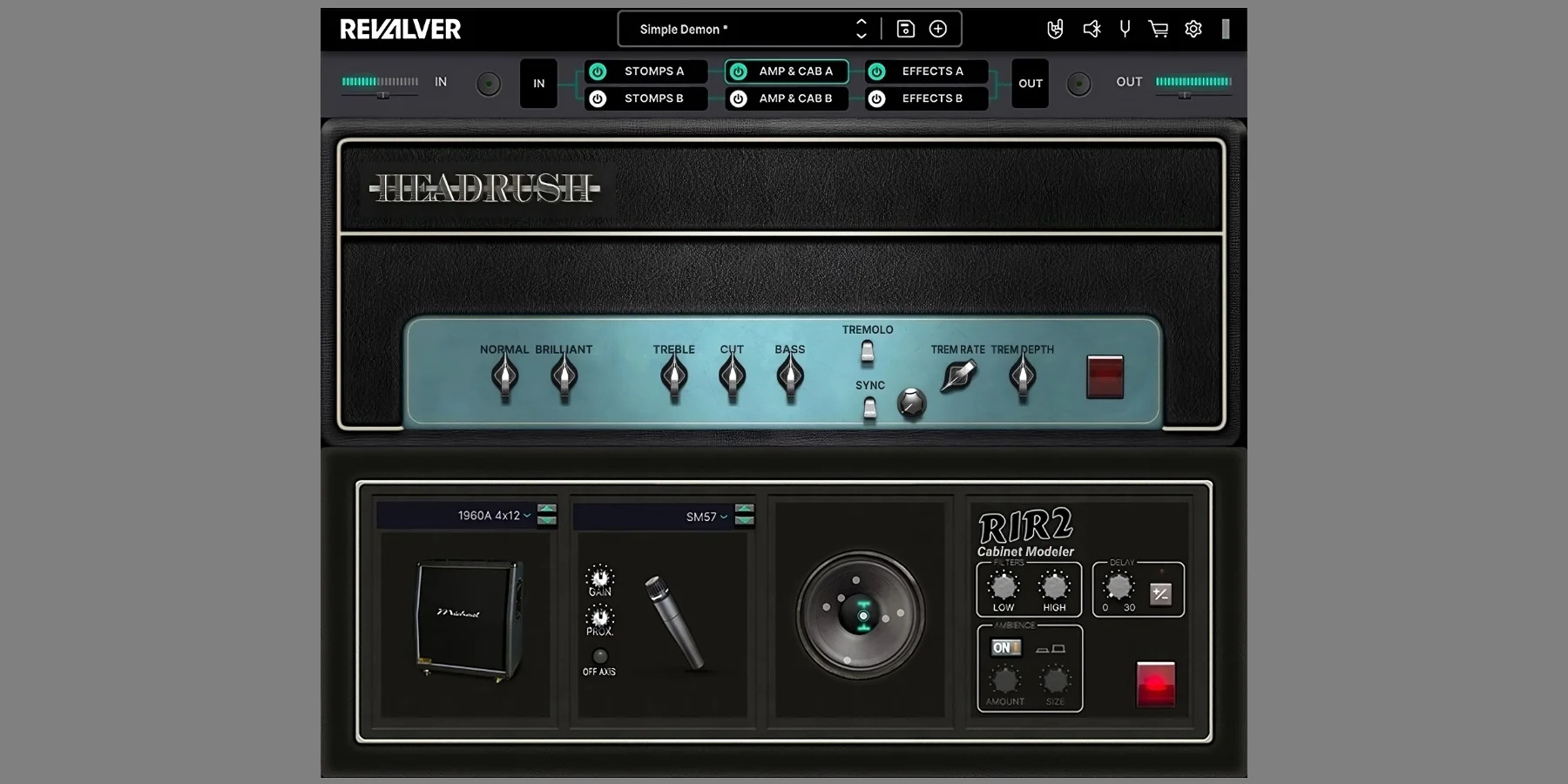Open the settings gear
Image resolution: width=1568 pixels, height=784 pixels.
(x=1193, y=29)
